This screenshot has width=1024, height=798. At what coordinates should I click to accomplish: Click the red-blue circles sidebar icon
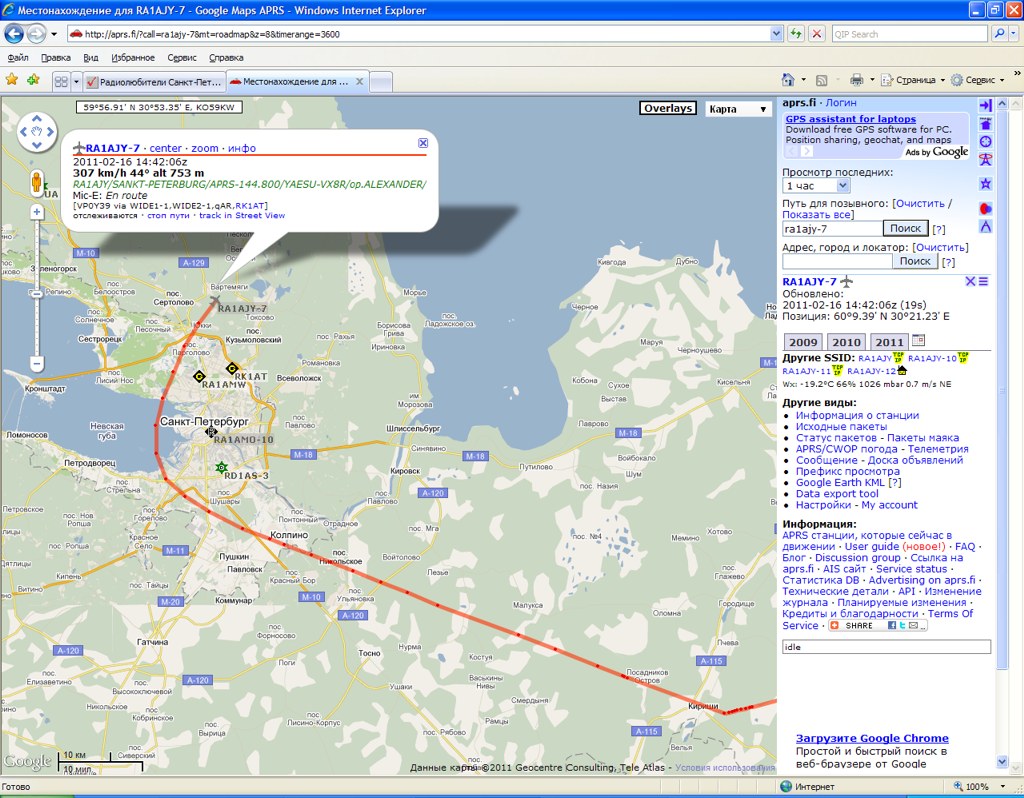coord(986,208)
